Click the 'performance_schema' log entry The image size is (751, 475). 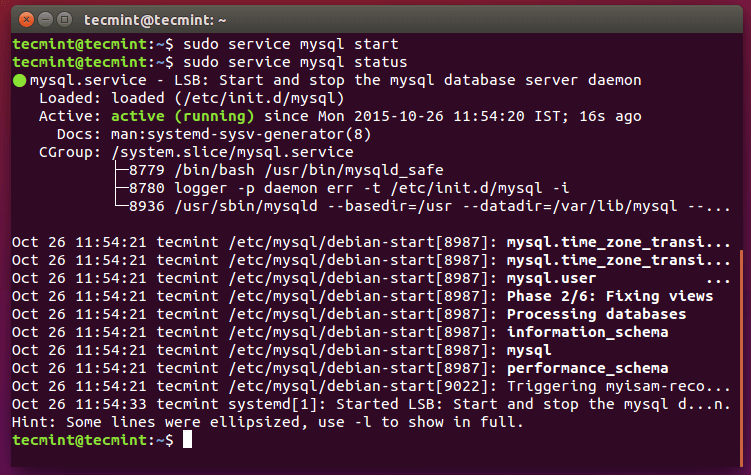click(x=587, y=368)
